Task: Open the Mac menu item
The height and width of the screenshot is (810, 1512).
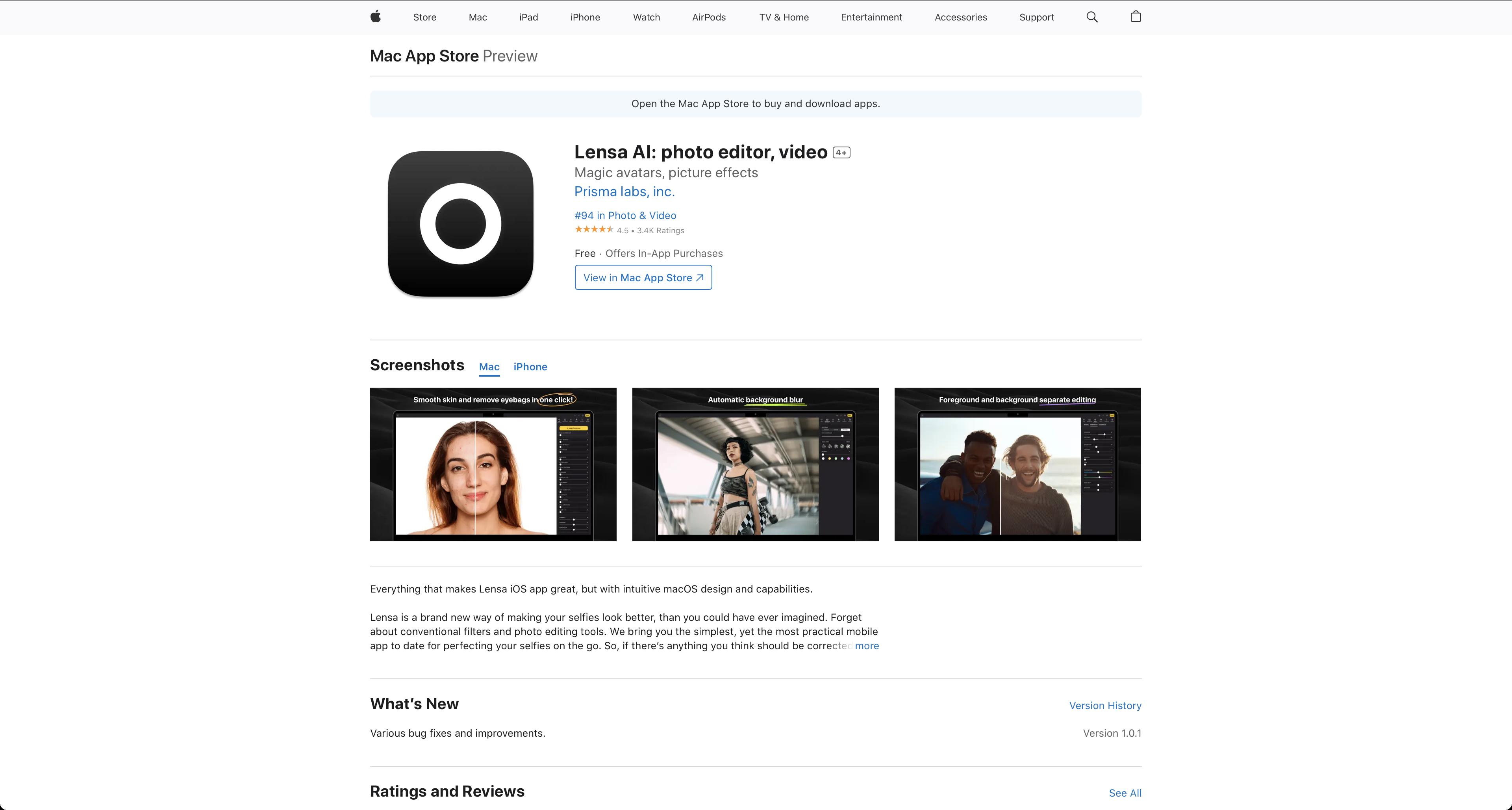Action: (478, 17)
